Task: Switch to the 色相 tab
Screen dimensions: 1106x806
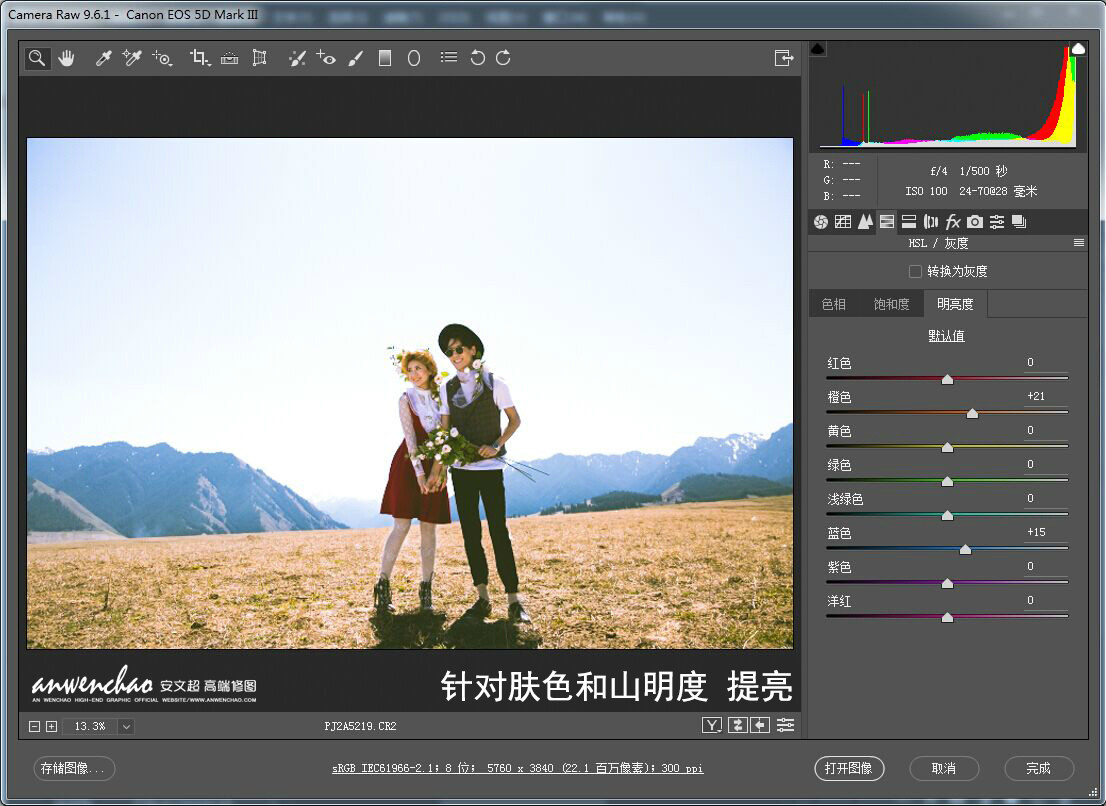Action: coord(834,304)
